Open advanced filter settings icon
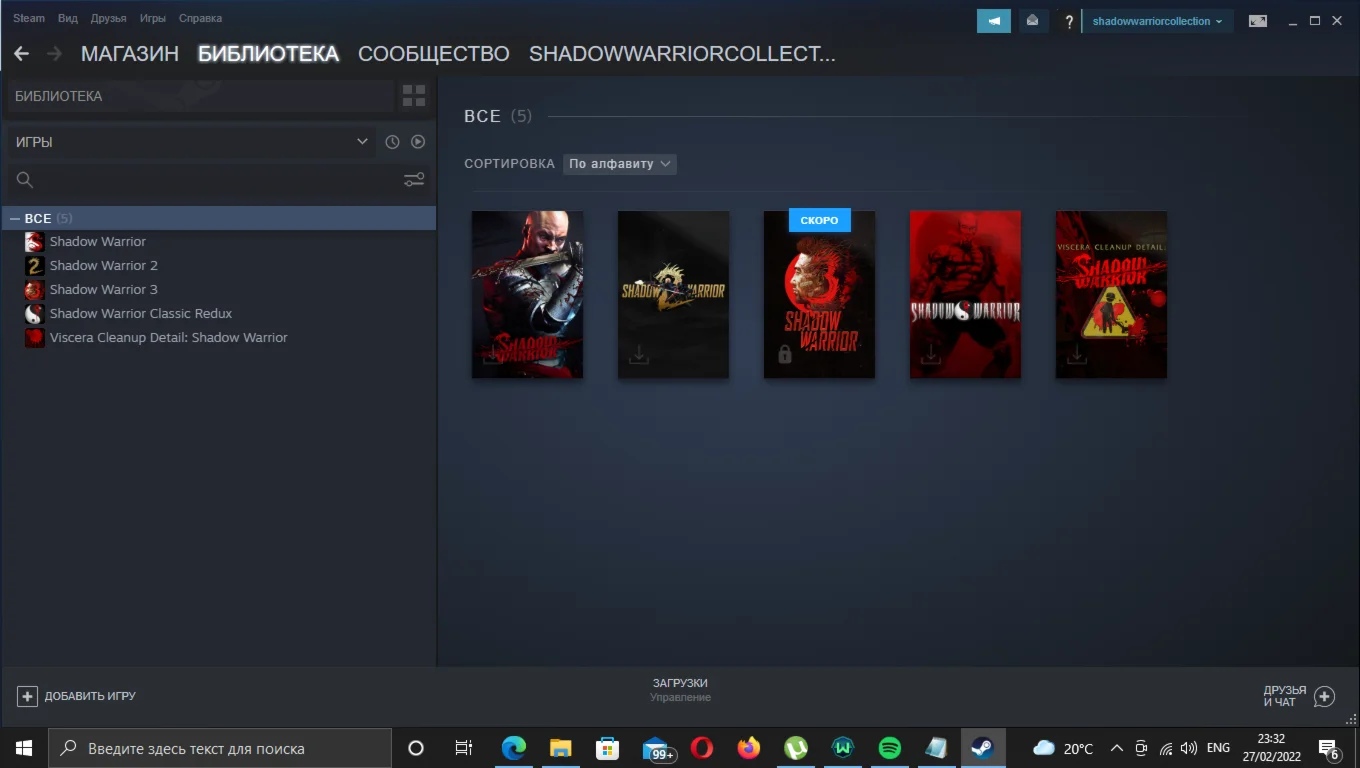The height and width of the screenshot is (768, 1360). (x=414, y=180)
